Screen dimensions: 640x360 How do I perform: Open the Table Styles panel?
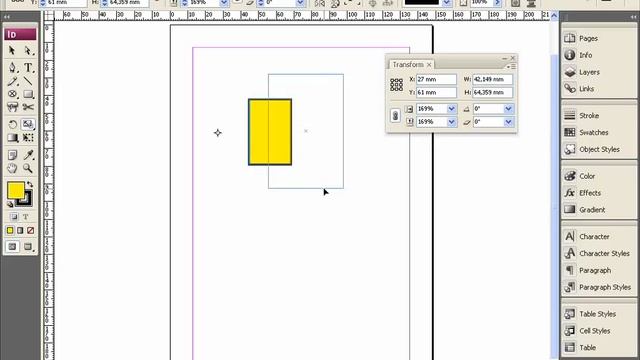tap(598, 314)
